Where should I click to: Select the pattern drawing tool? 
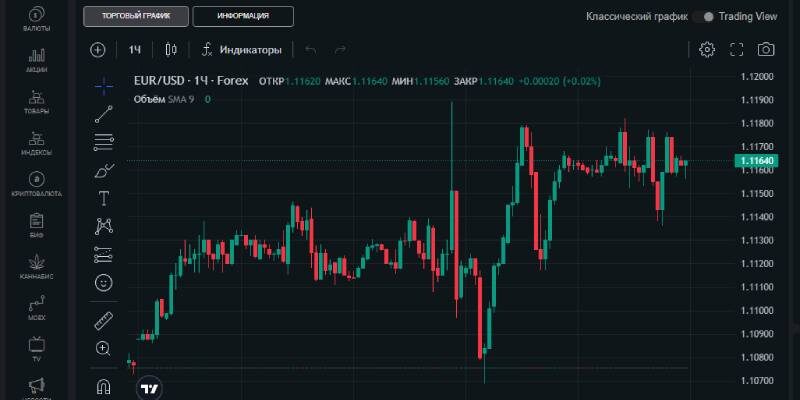point(104,226)
